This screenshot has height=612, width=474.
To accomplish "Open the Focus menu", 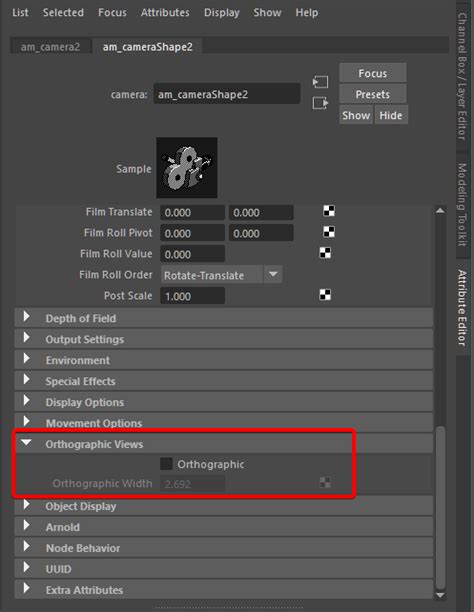I will pyautogui.click(x=112, y=12).
